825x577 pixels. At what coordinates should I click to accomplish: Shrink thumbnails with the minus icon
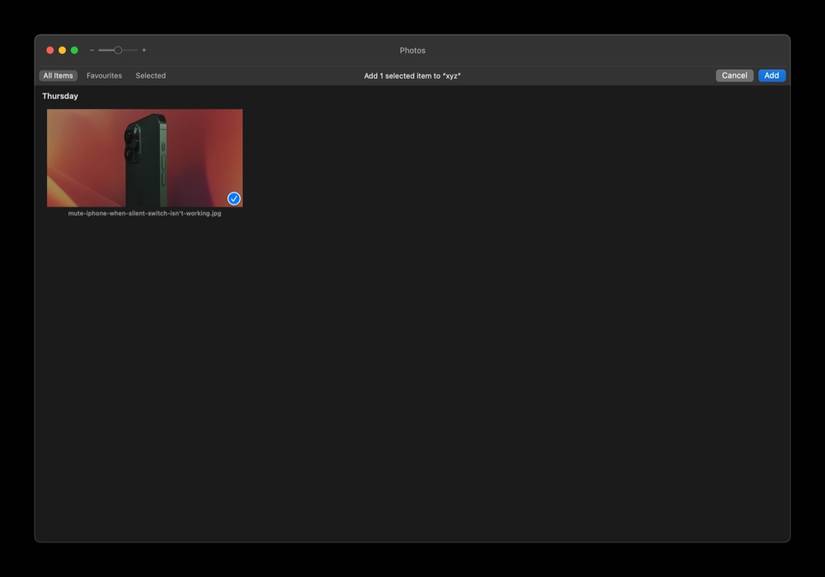[90, 48]
